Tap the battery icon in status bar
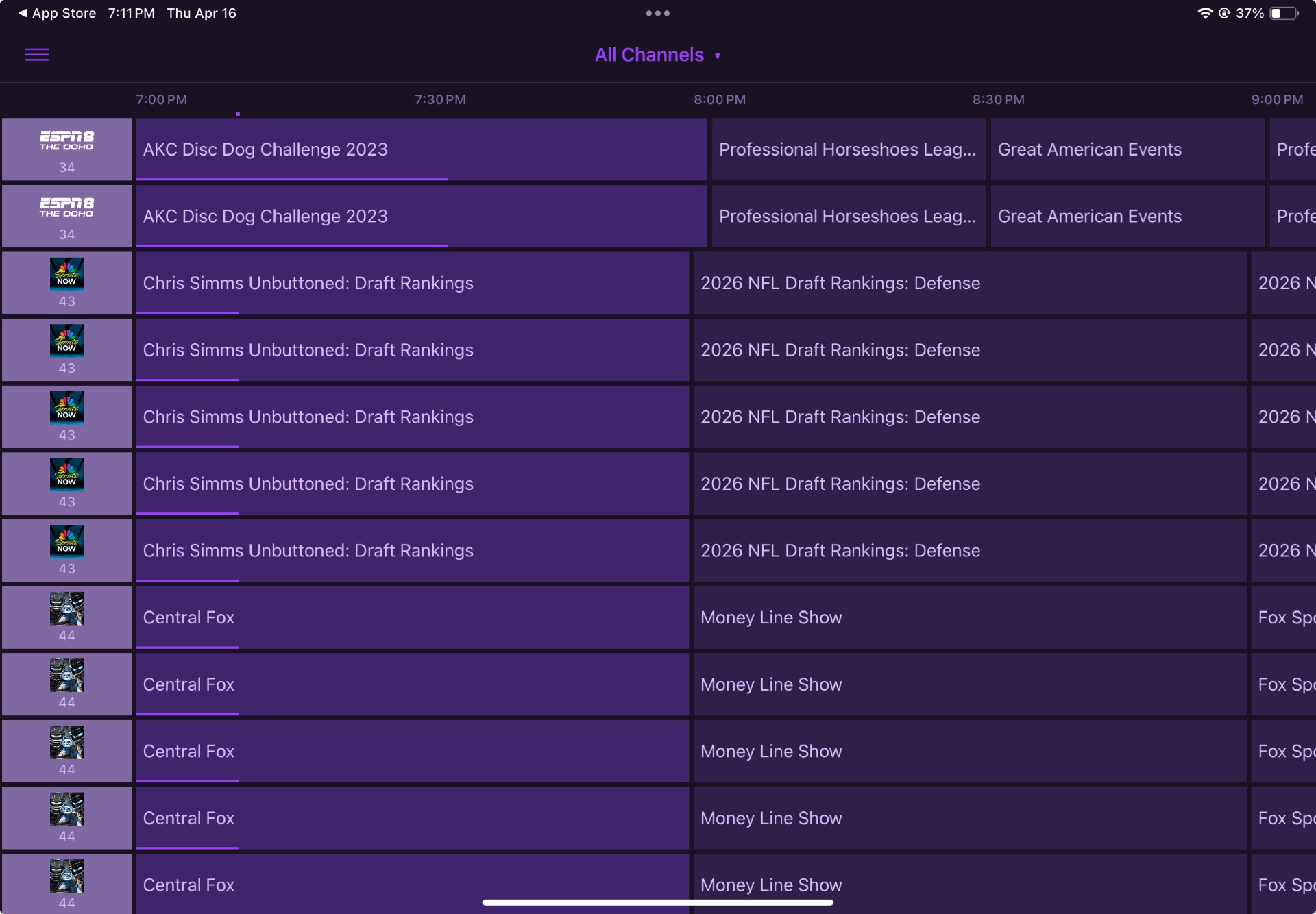The height and width of the screenshot is (914, 1316). pyautogui.click(x=1283, y=13)
